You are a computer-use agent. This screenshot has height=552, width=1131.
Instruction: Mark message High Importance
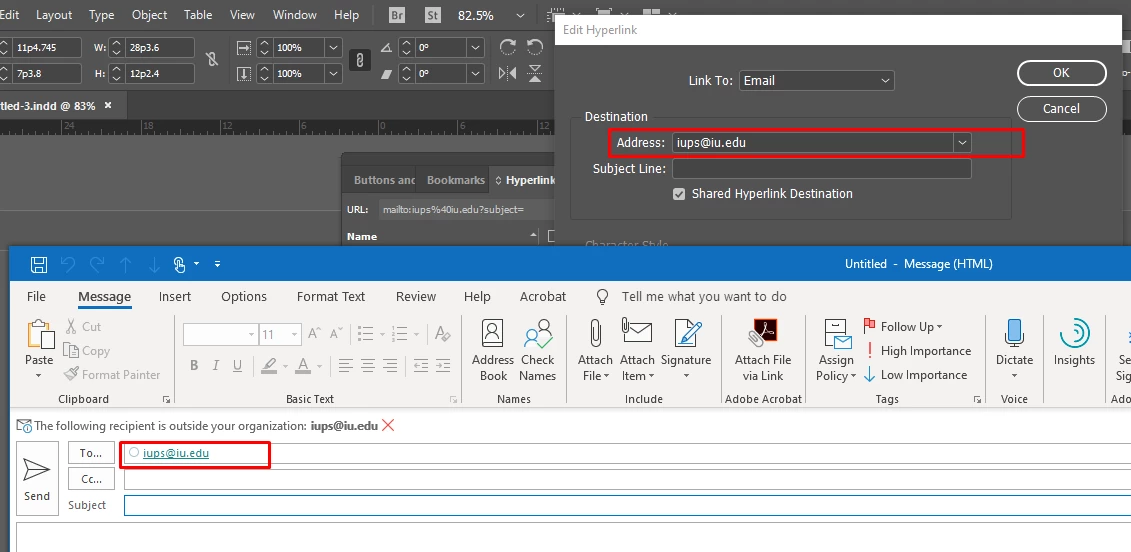click(917, 351)
